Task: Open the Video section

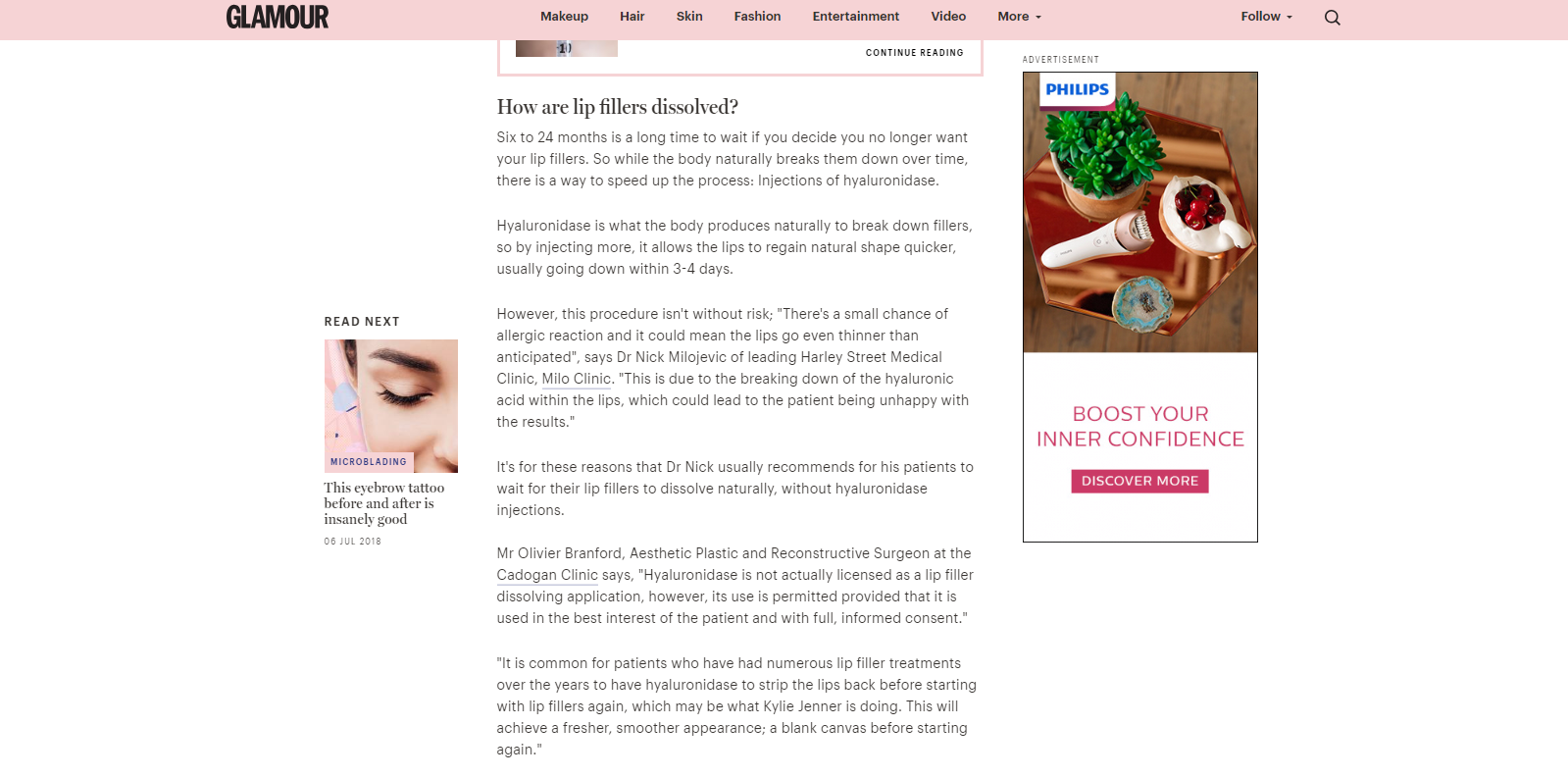Action: pos(948,17)
